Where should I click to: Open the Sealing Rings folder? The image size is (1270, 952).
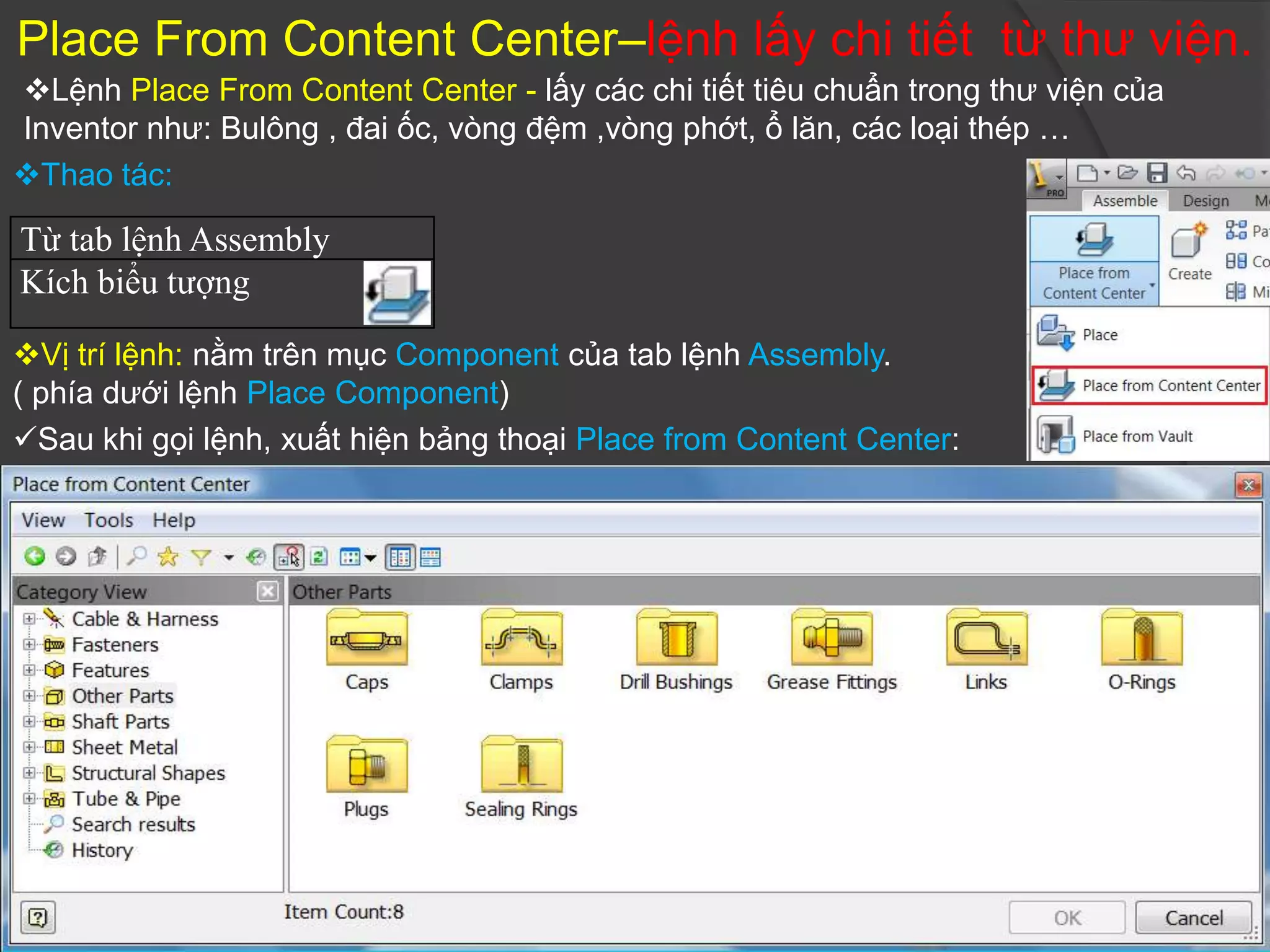click(522, 777)
